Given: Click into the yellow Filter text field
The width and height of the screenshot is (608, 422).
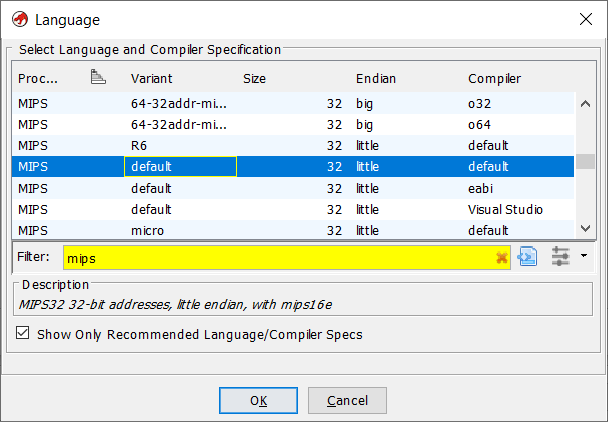Looking at the screenshot, I should point(278,257).
